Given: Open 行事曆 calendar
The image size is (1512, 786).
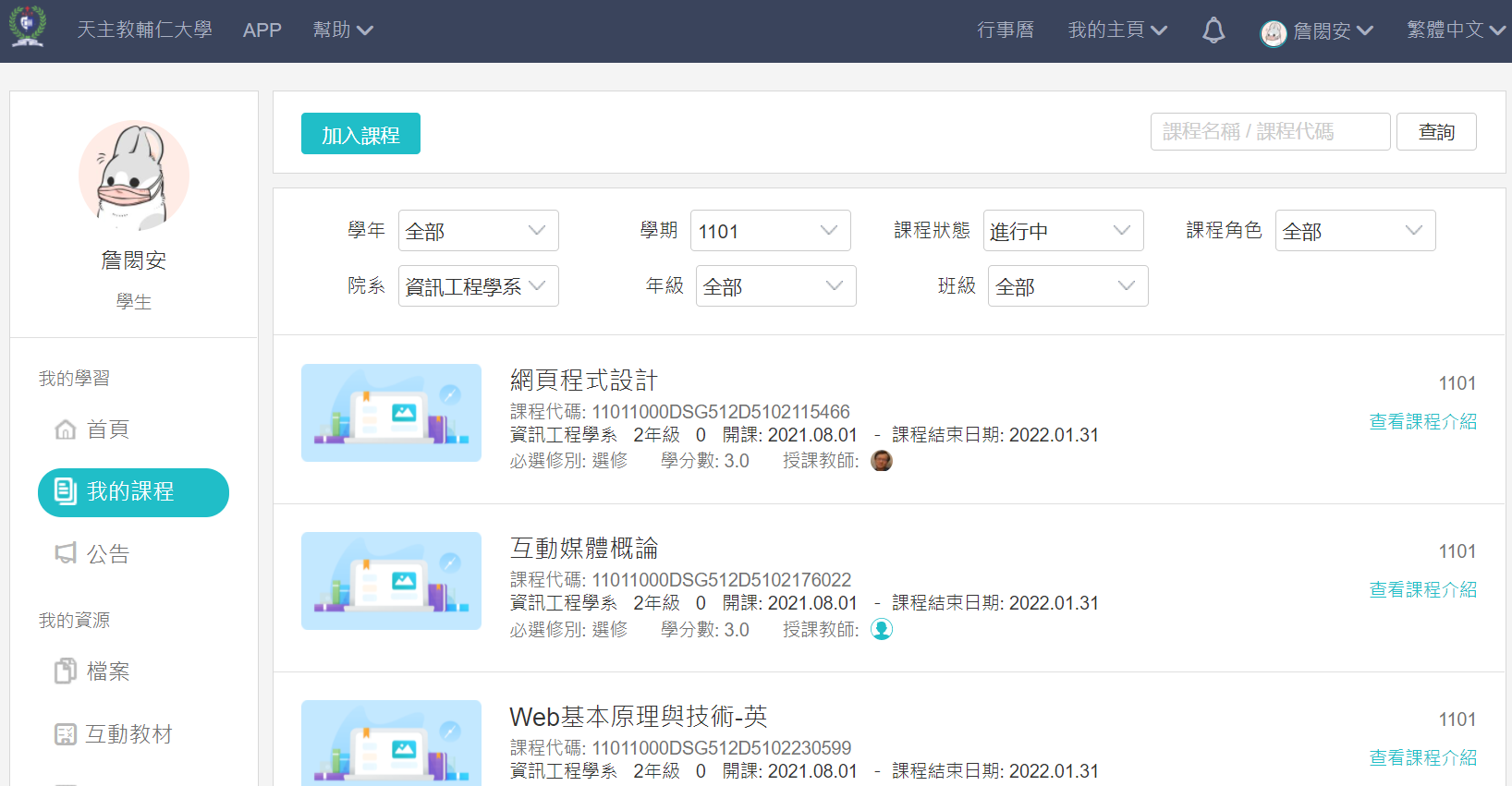Looking at the screenshot, I should (x=1006, y=30).
